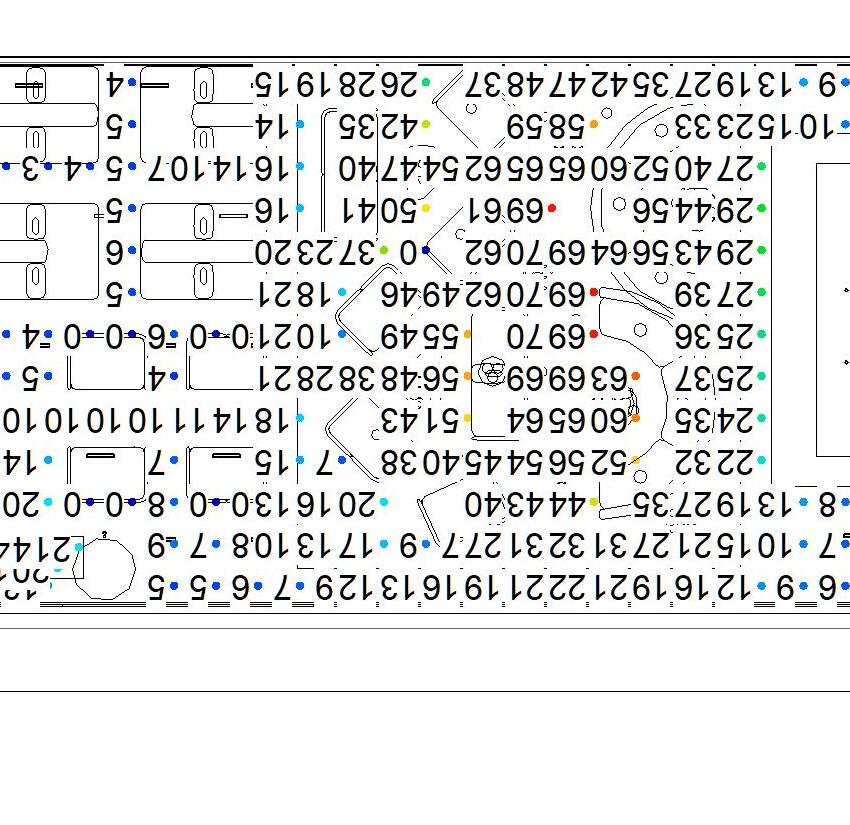Click the yellow dot beside upside-down values 50 41
850x825 pixels.
426,208
